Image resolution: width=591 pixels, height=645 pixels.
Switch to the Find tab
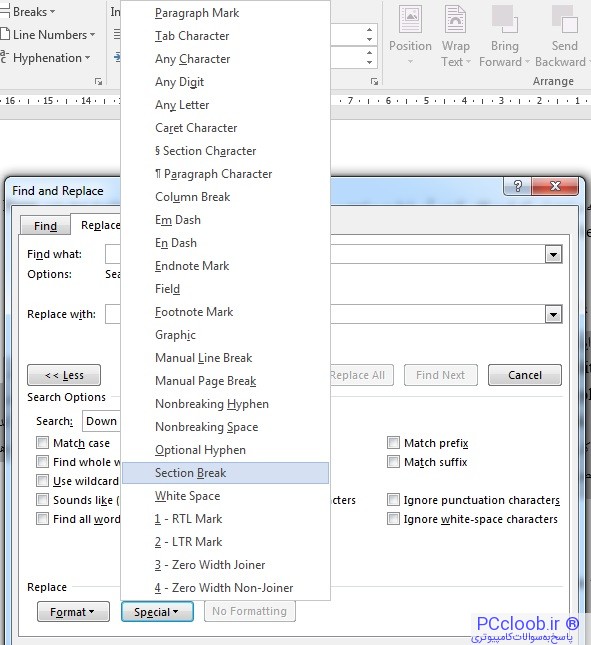45,226
